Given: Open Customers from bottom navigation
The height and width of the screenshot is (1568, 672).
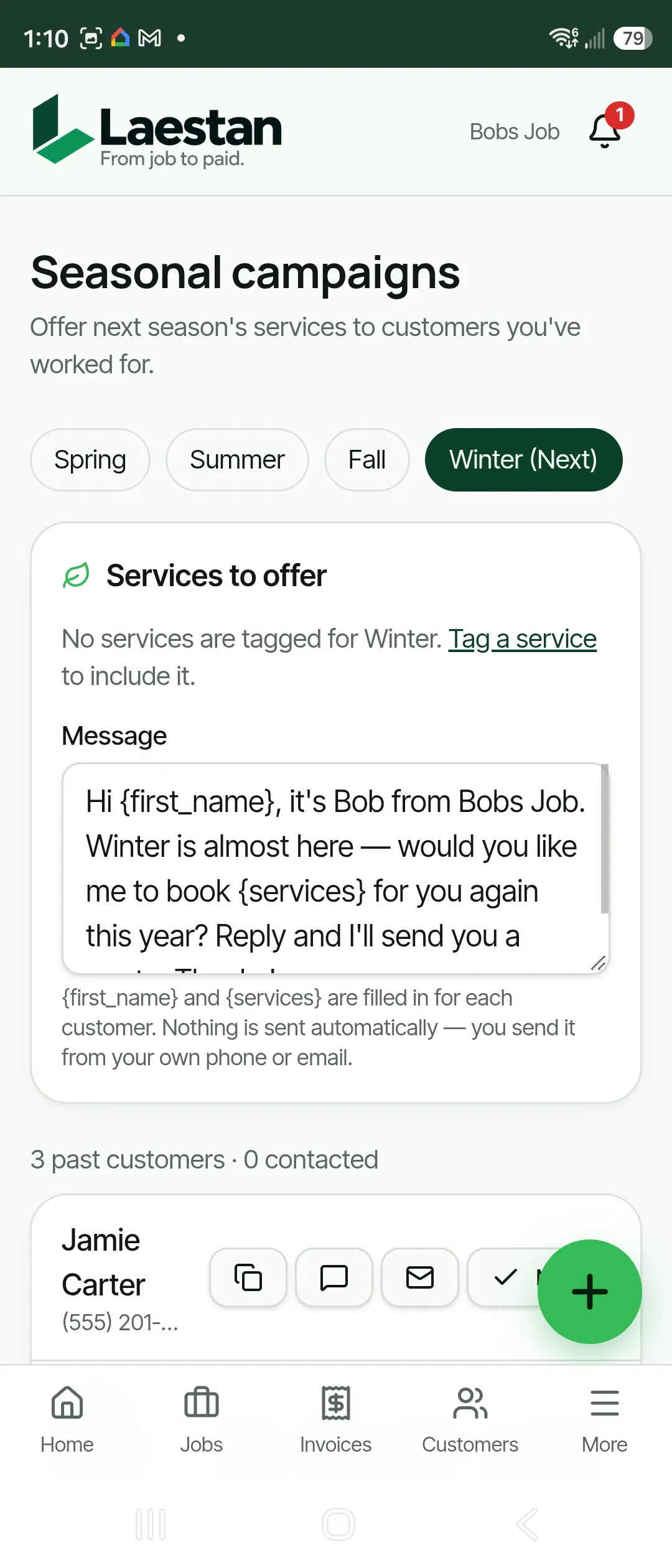Looking at the screenshot, I should [470, 1420].
